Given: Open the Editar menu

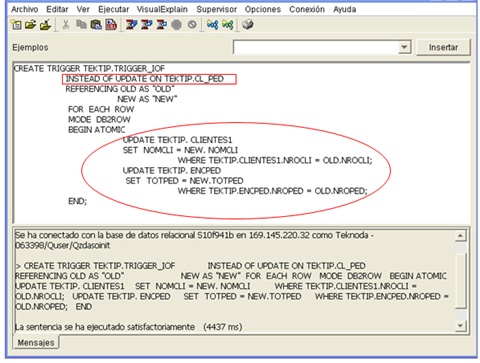Looking at the screenshot, I should click(x=57, y=9).
